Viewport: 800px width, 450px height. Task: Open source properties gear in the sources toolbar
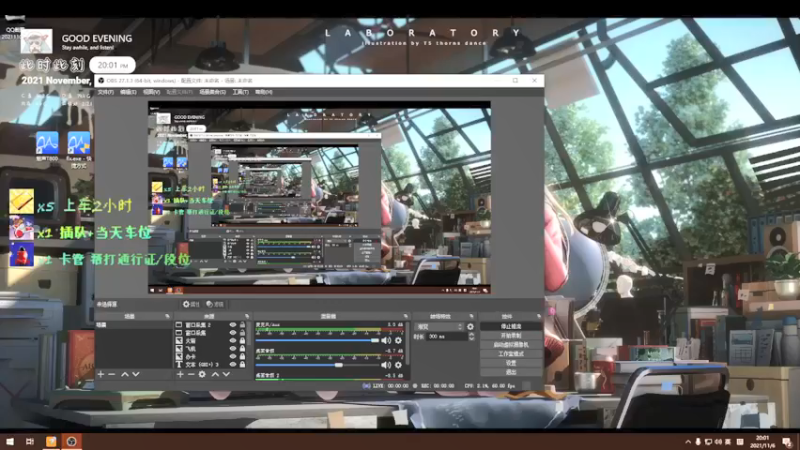202,374
